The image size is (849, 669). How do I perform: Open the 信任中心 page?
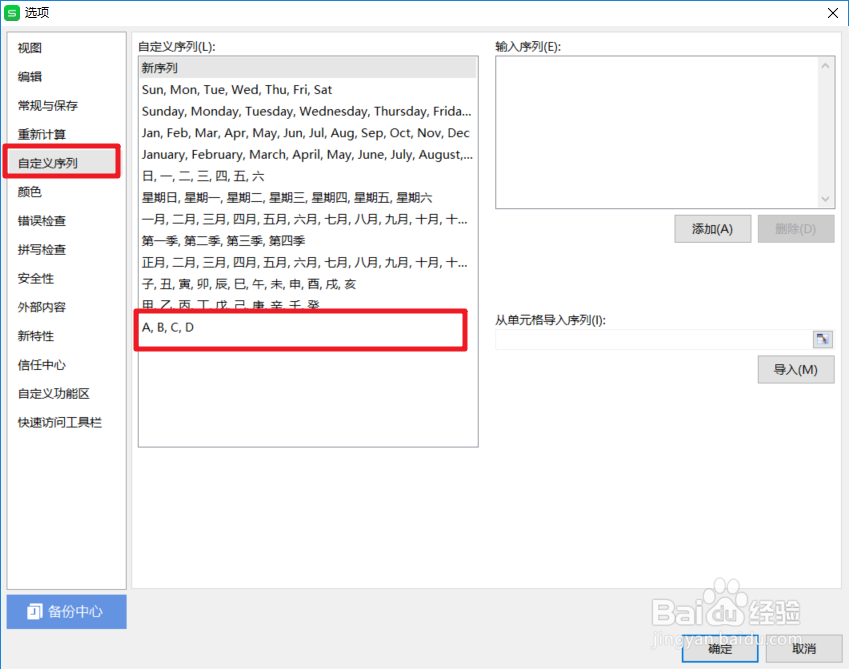coord(42,365)
